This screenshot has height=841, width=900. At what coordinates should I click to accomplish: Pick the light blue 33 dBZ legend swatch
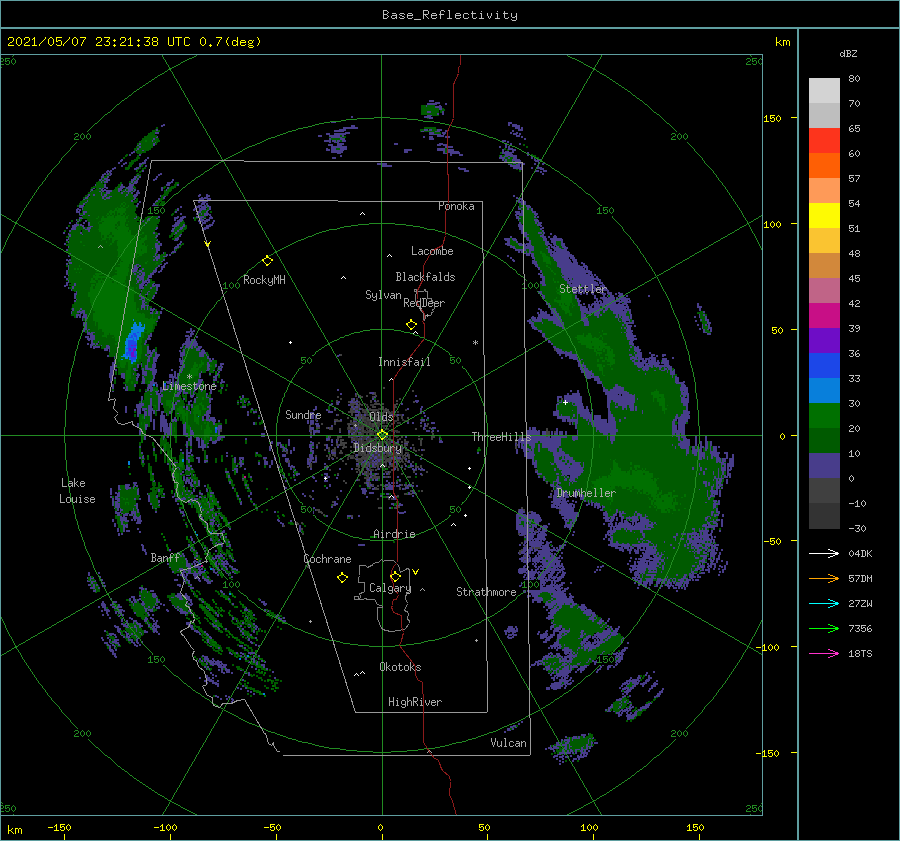point(824,390)
